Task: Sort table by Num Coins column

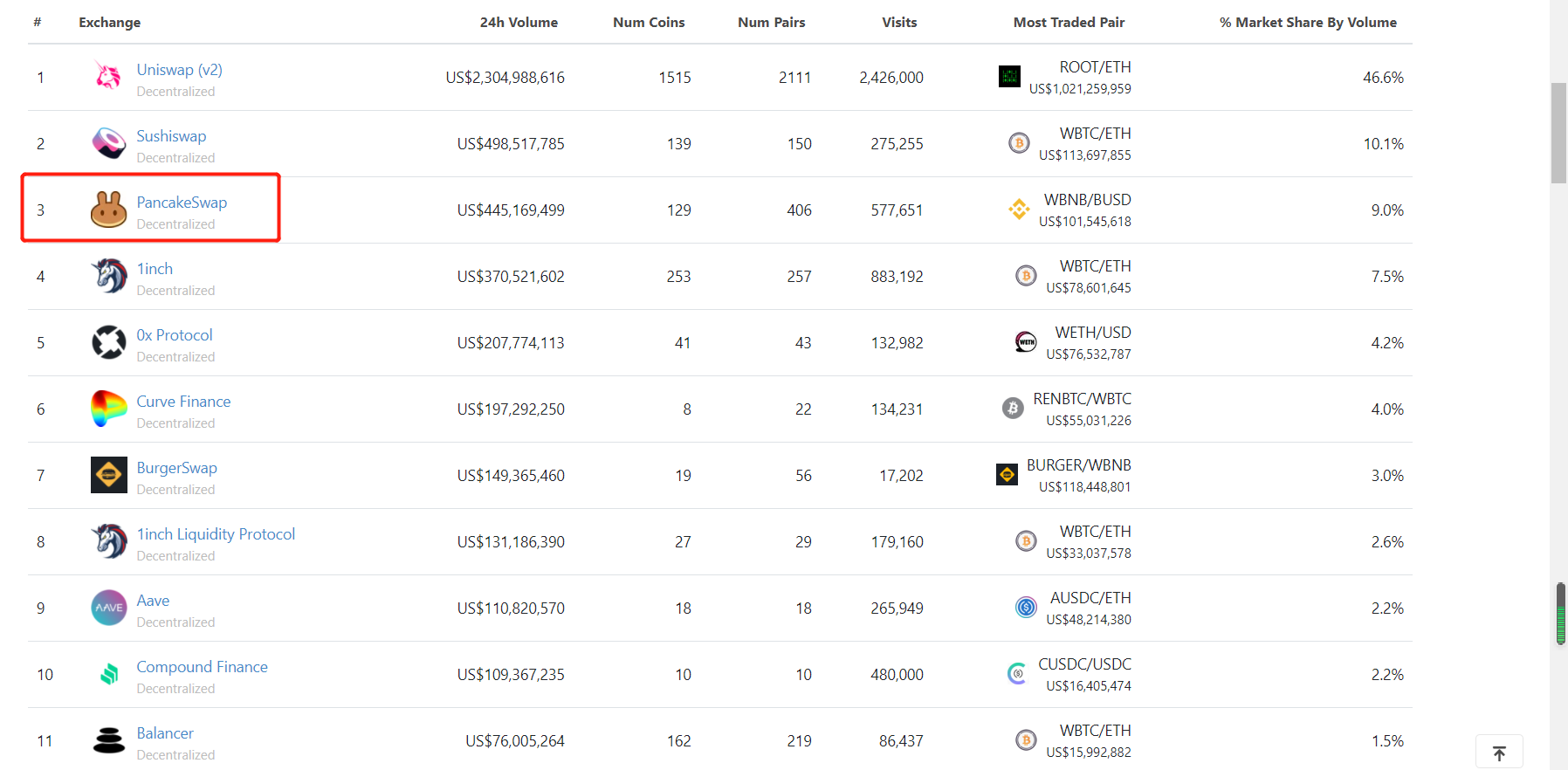Action: [649, 23]
